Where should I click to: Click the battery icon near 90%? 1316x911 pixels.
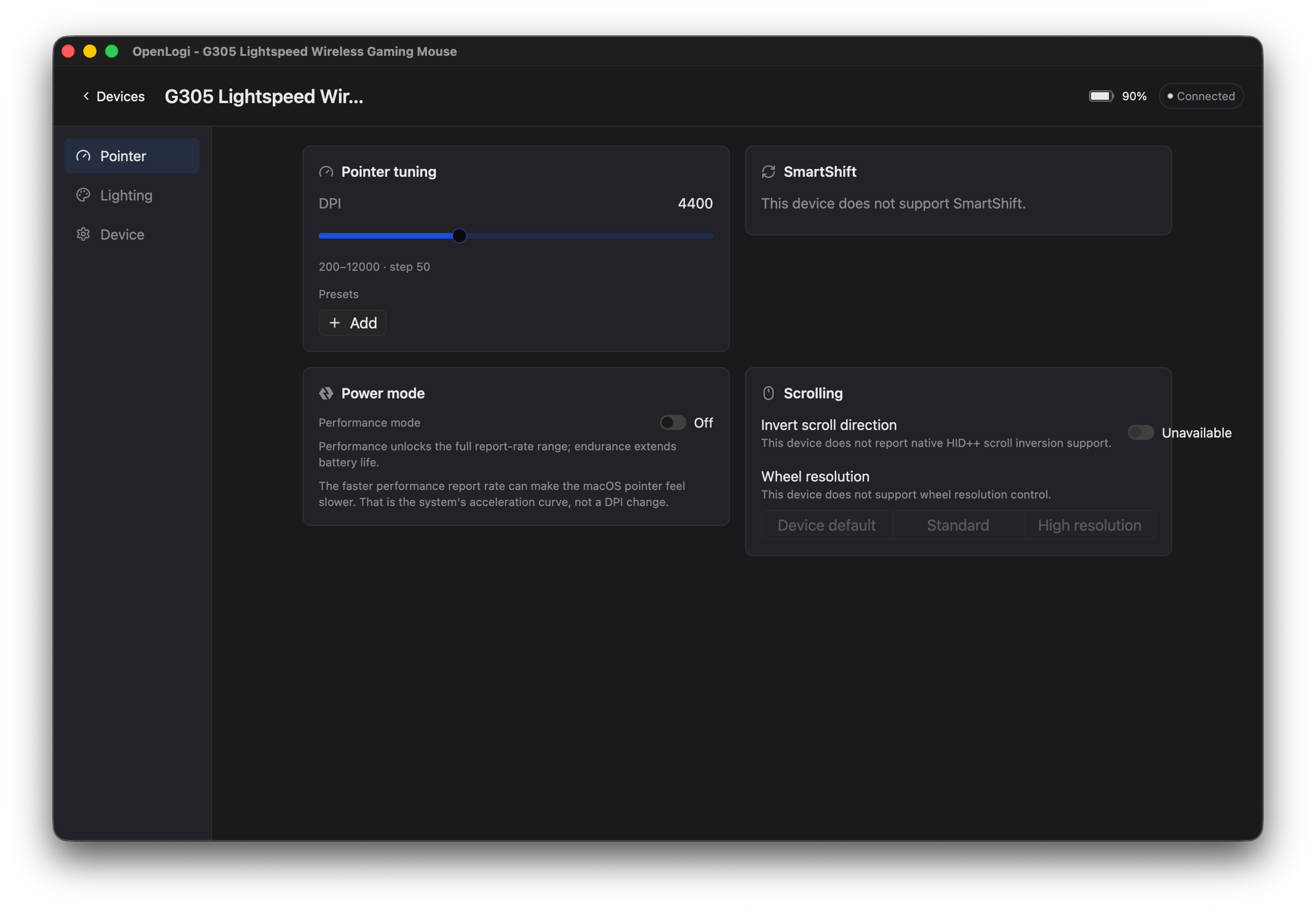coord(1101,96)
